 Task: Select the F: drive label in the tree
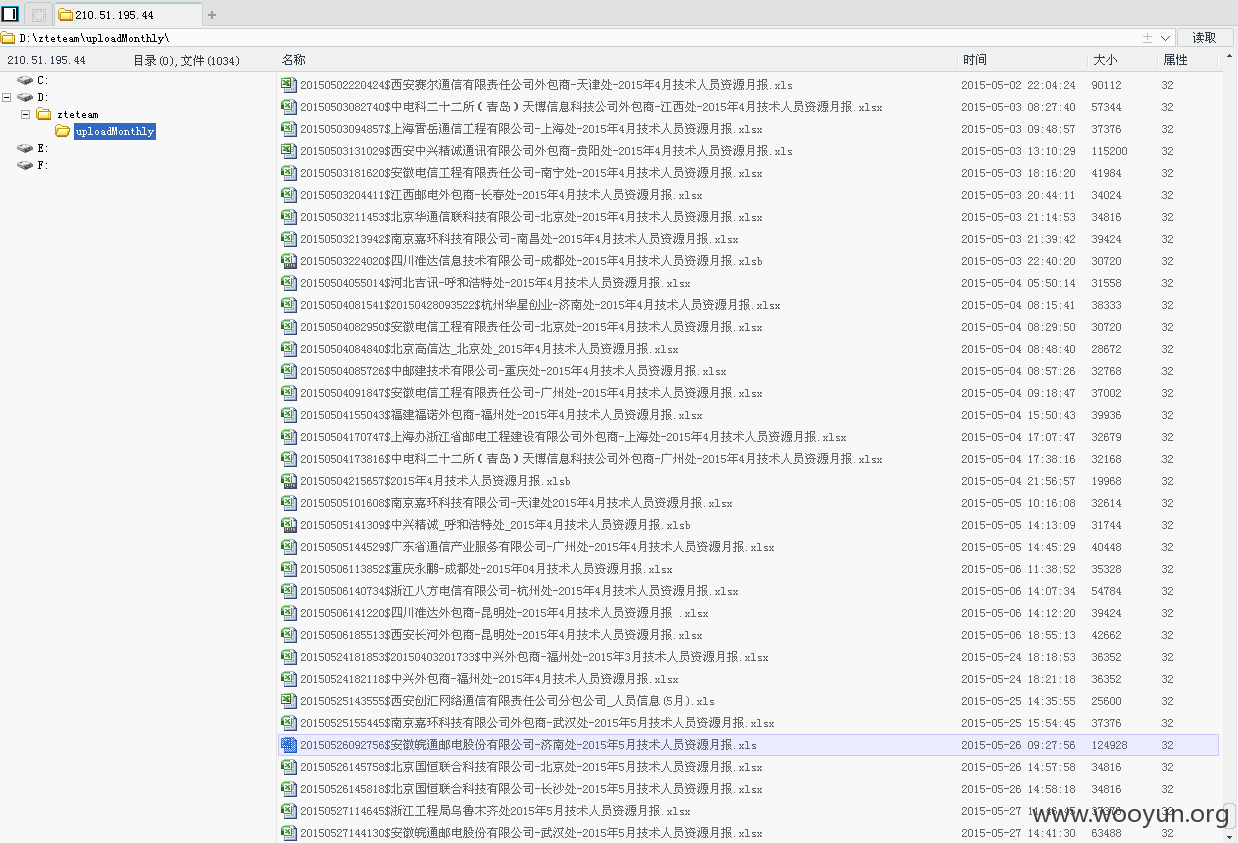tap(42, 165)
